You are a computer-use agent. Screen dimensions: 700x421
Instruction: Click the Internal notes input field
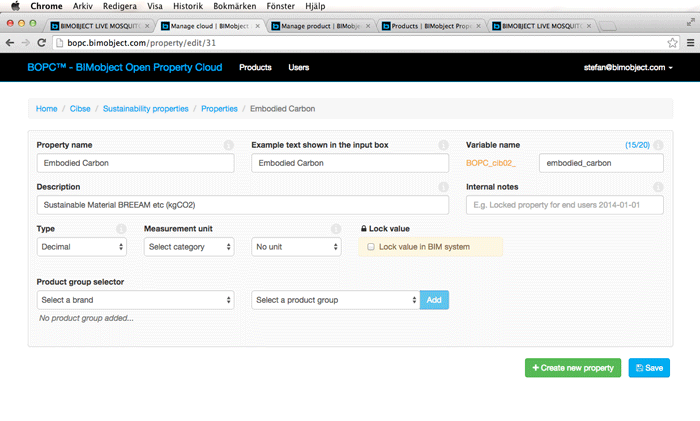564,205
